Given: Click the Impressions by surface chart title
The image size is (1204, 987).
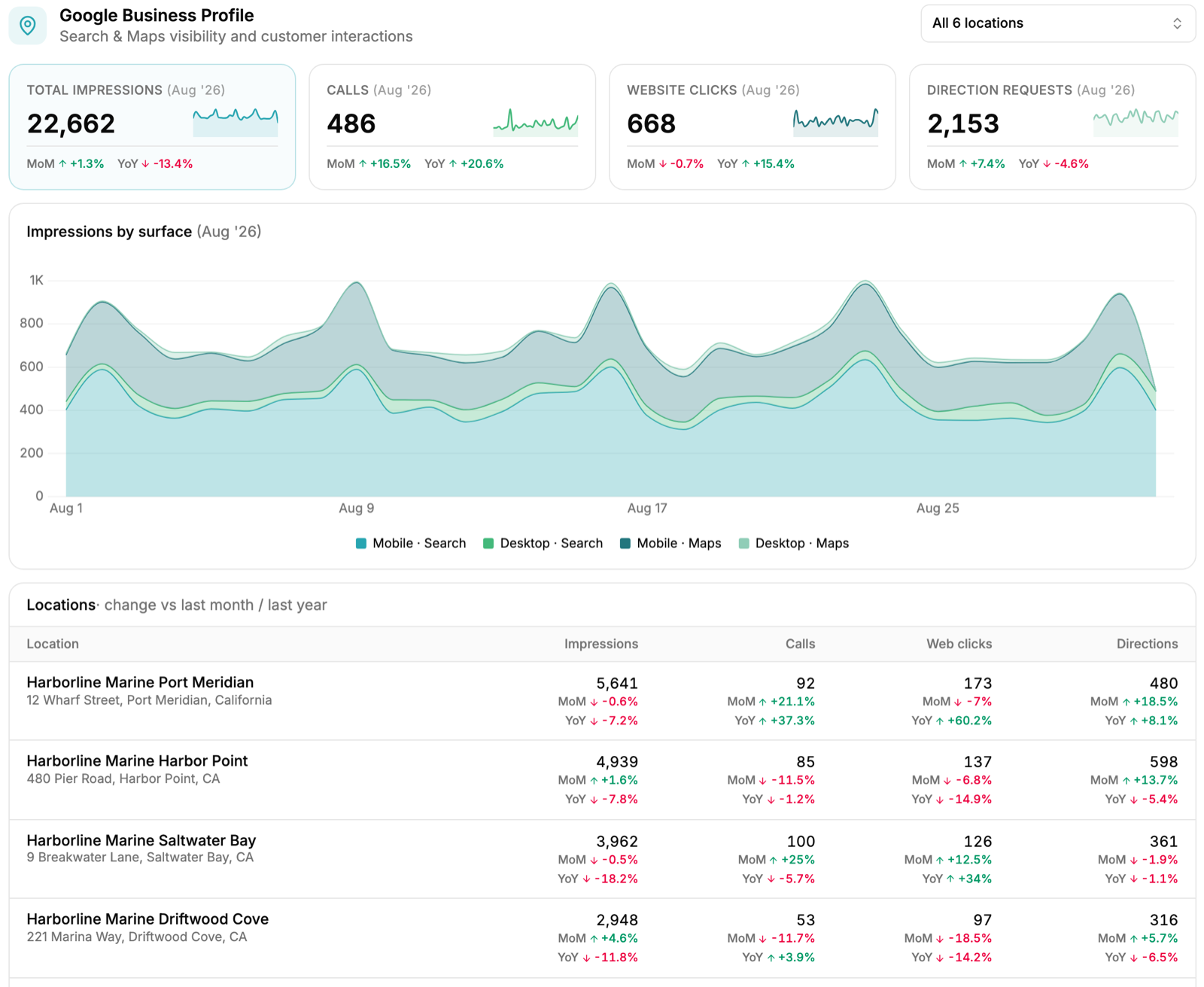Looking at the screenshot, I should pos(109,232).
